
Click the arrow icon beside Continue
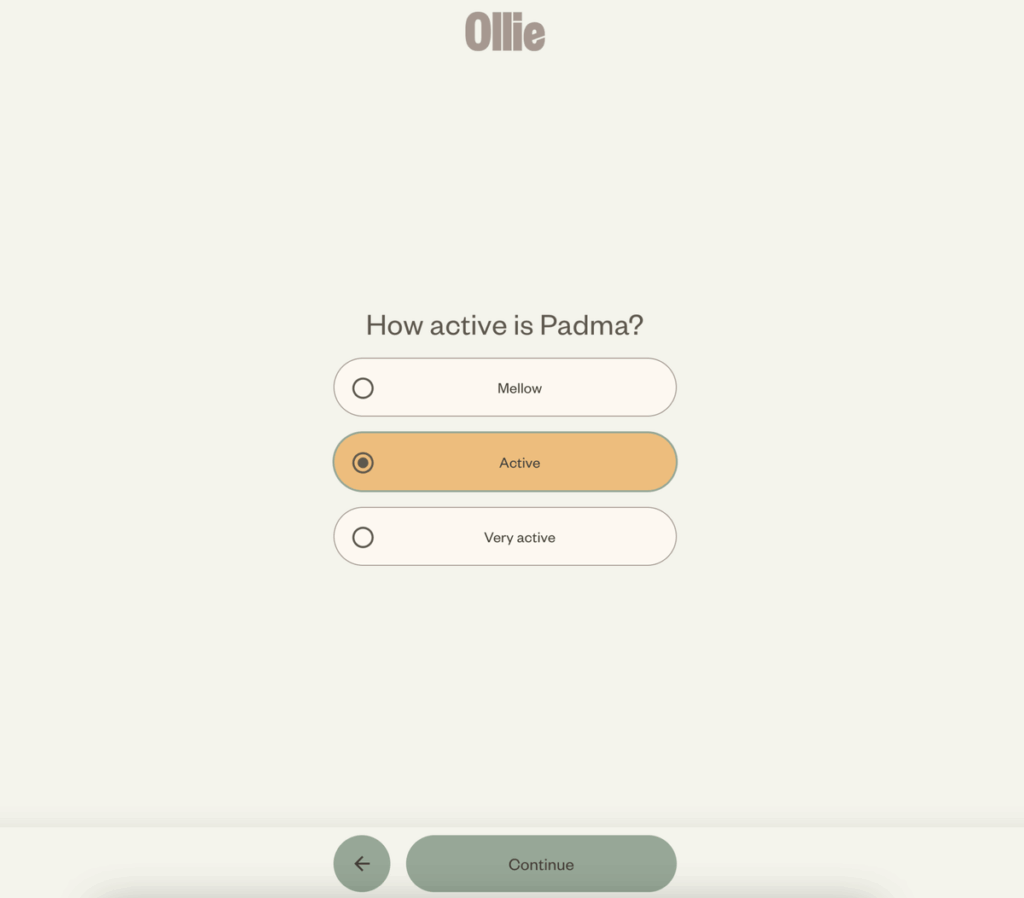pos(362,864)
